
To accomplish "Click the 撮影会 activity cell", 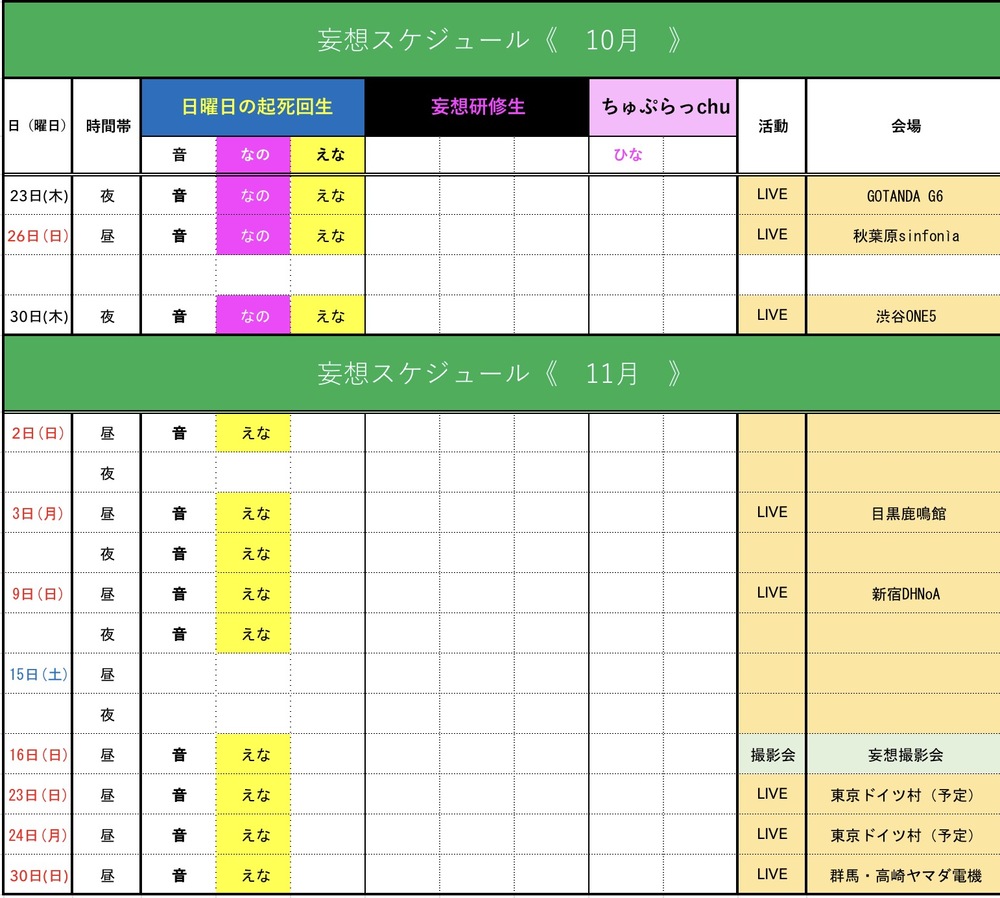I will coord(772,754).
